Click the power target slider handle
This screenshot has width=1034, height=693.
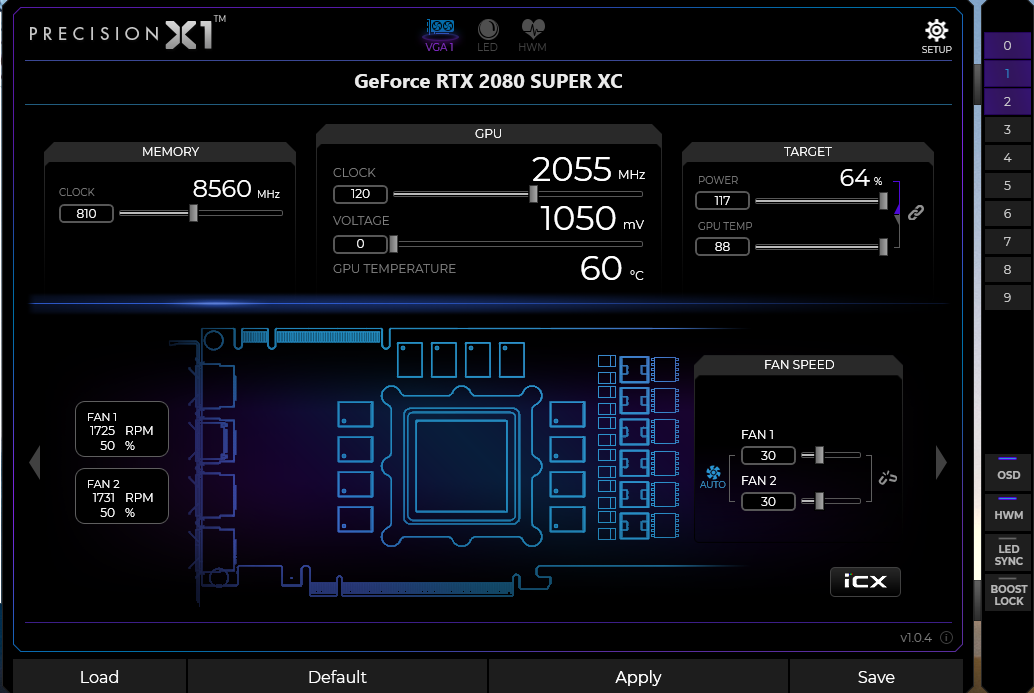tap(883, 200)
